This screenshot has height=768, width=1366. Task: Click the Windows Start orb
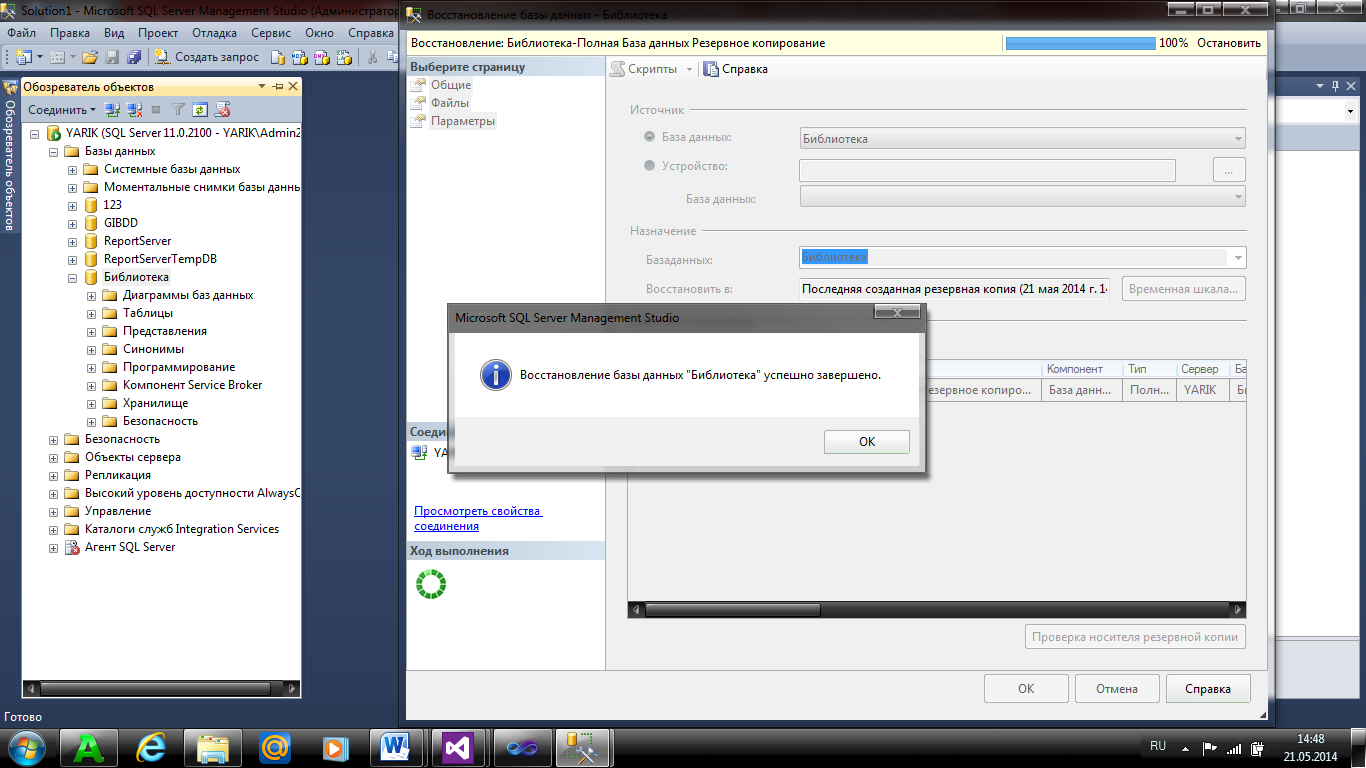[26, 746]
